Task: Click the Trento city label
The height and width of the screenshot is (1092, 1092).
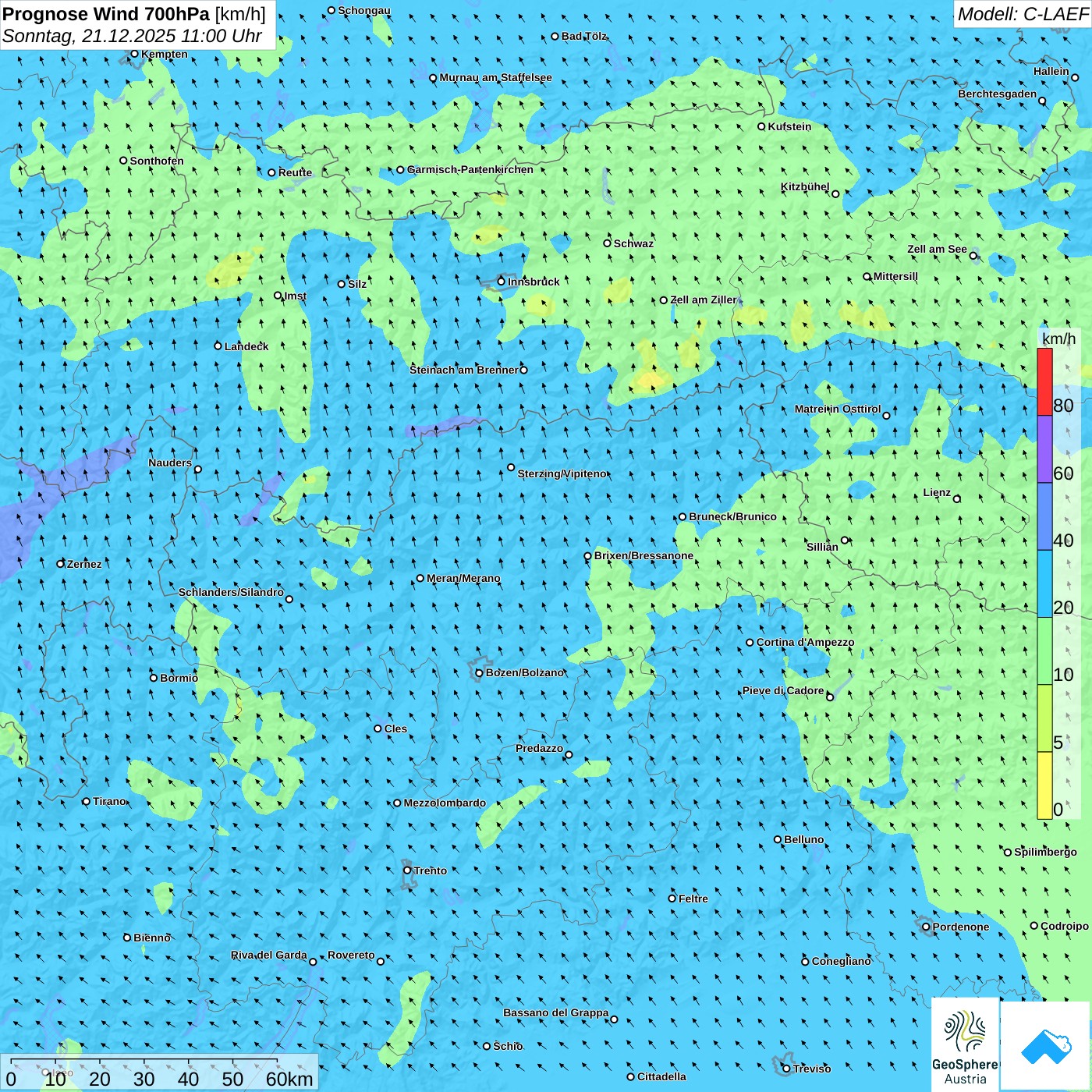Action: pyautogui.click(x=431, y=870)
